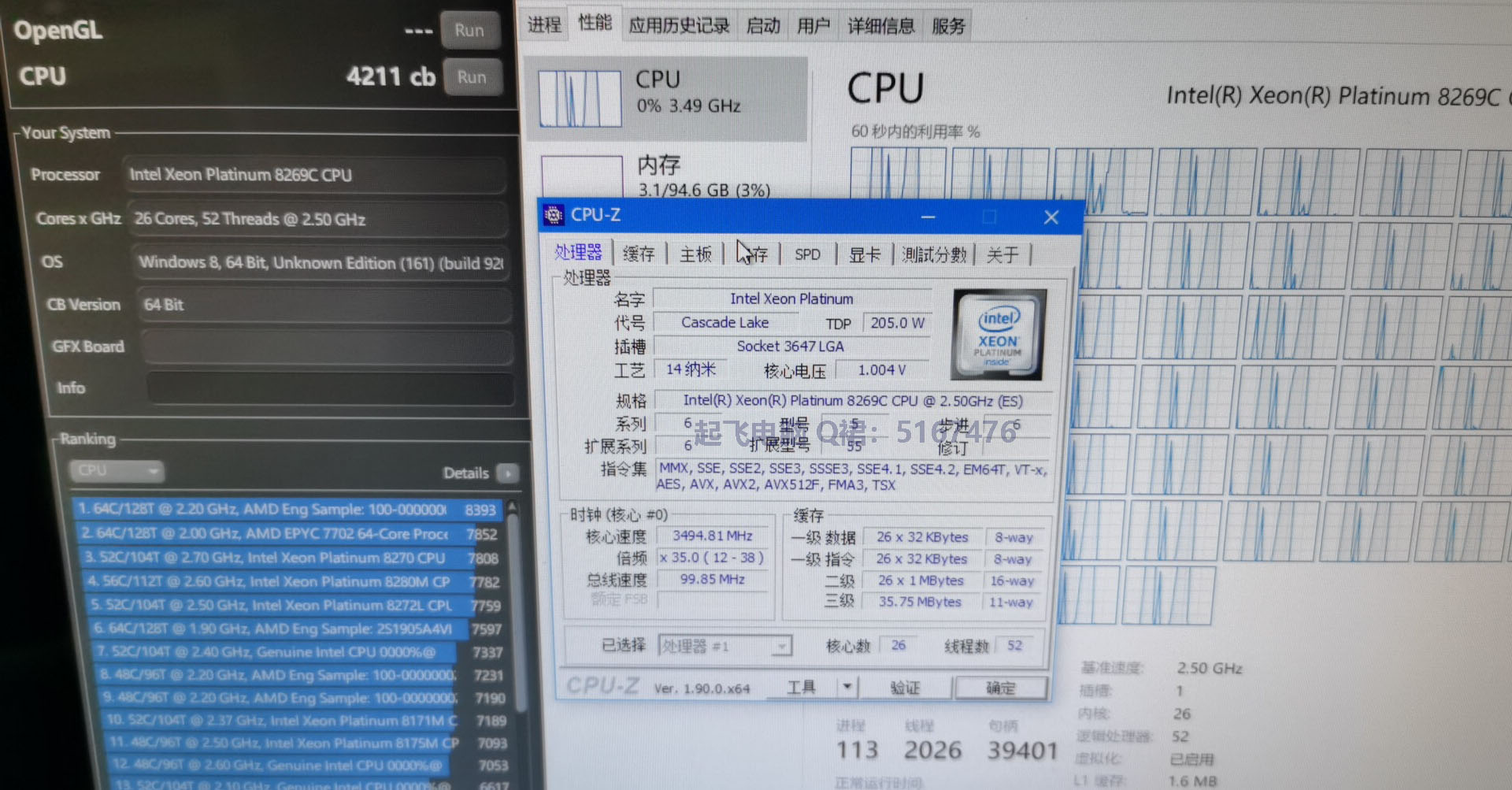Click the core speed 3494.81 MHz
This screenshot has width=1512, height=790.
712,536
